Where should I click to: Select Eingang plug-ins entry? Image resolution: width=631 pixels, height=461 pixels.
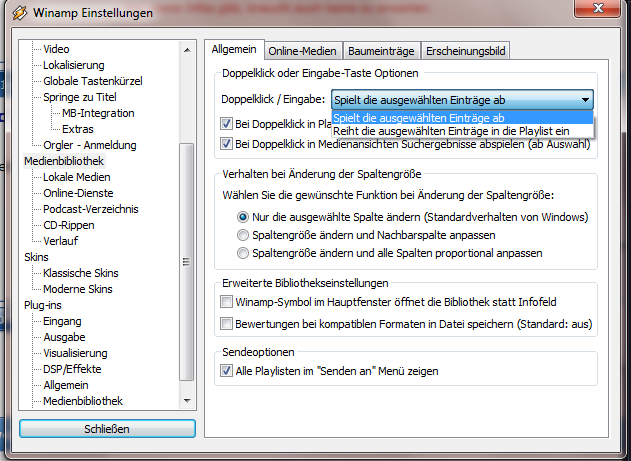62,321
